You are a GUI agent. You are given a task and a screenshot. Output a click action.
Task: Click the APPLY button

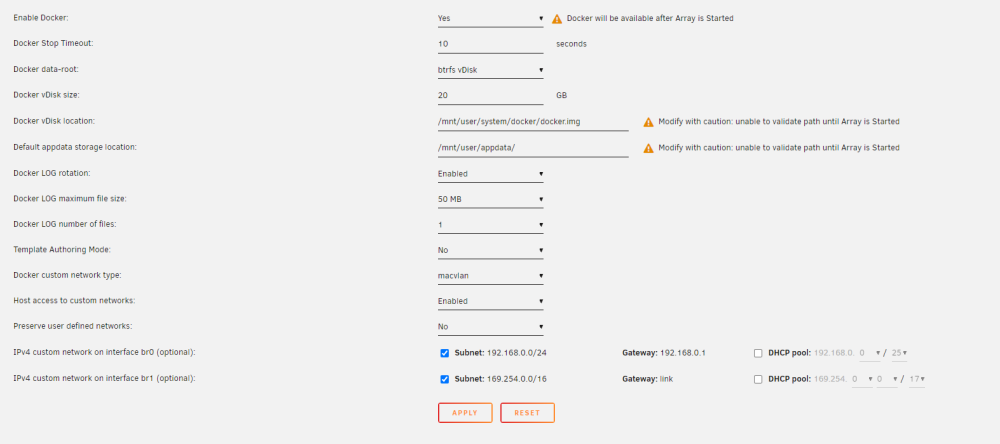[465, 413]
